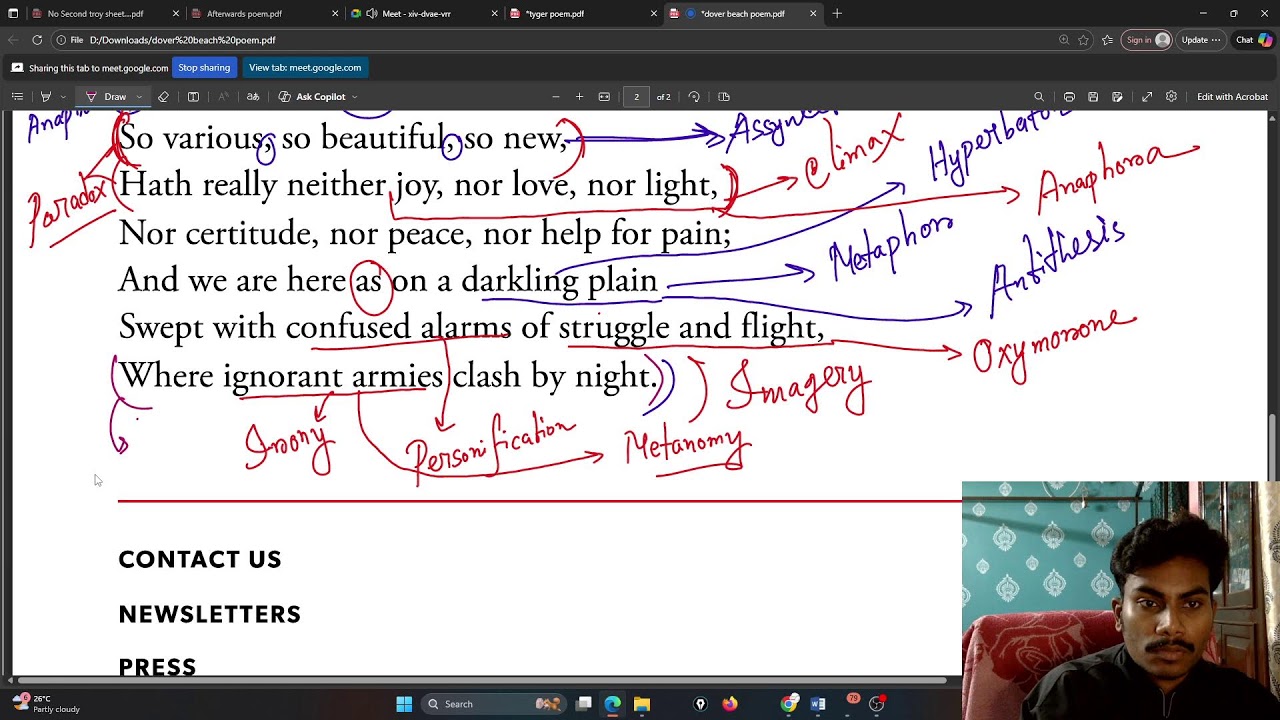Open Draw pen options dropdown
Image resolution: width=1280 pixels, height=720 pixels.
(139, 97)
